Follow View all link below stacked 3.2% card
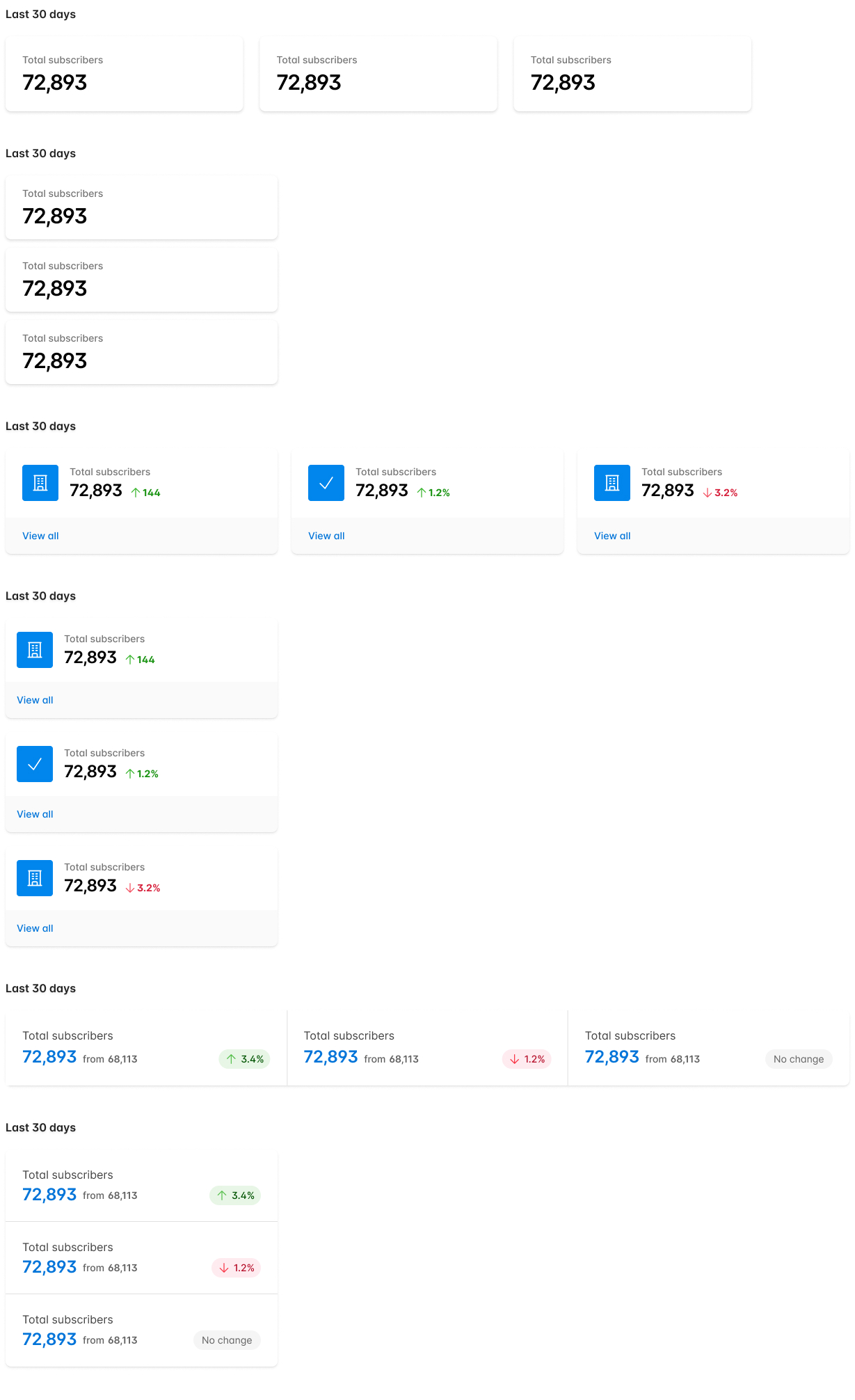855x1400 pixels. (35, 928)
